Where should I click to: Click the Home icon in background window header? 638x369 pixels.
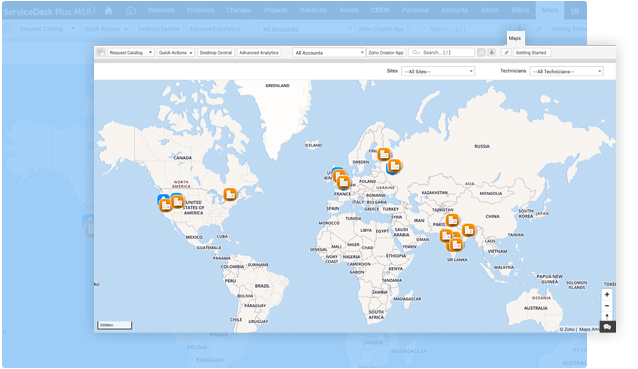109,11
